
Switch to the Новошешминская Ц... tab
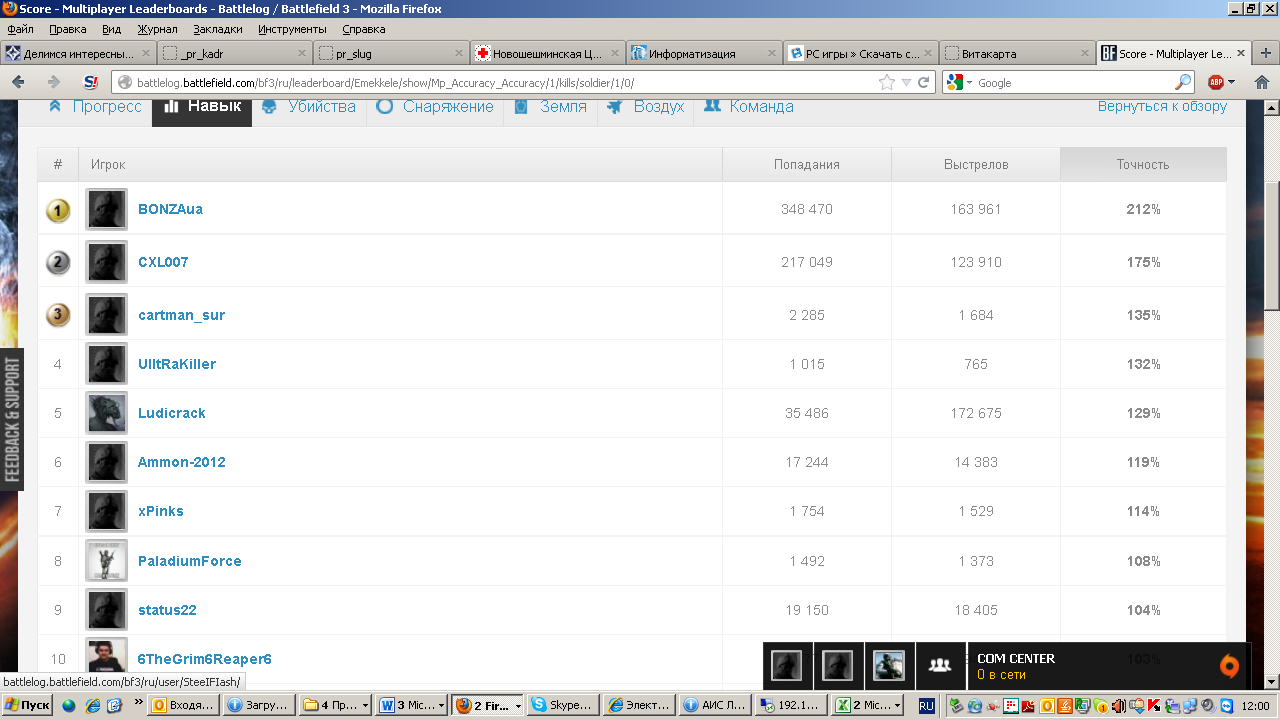[547, 54]
